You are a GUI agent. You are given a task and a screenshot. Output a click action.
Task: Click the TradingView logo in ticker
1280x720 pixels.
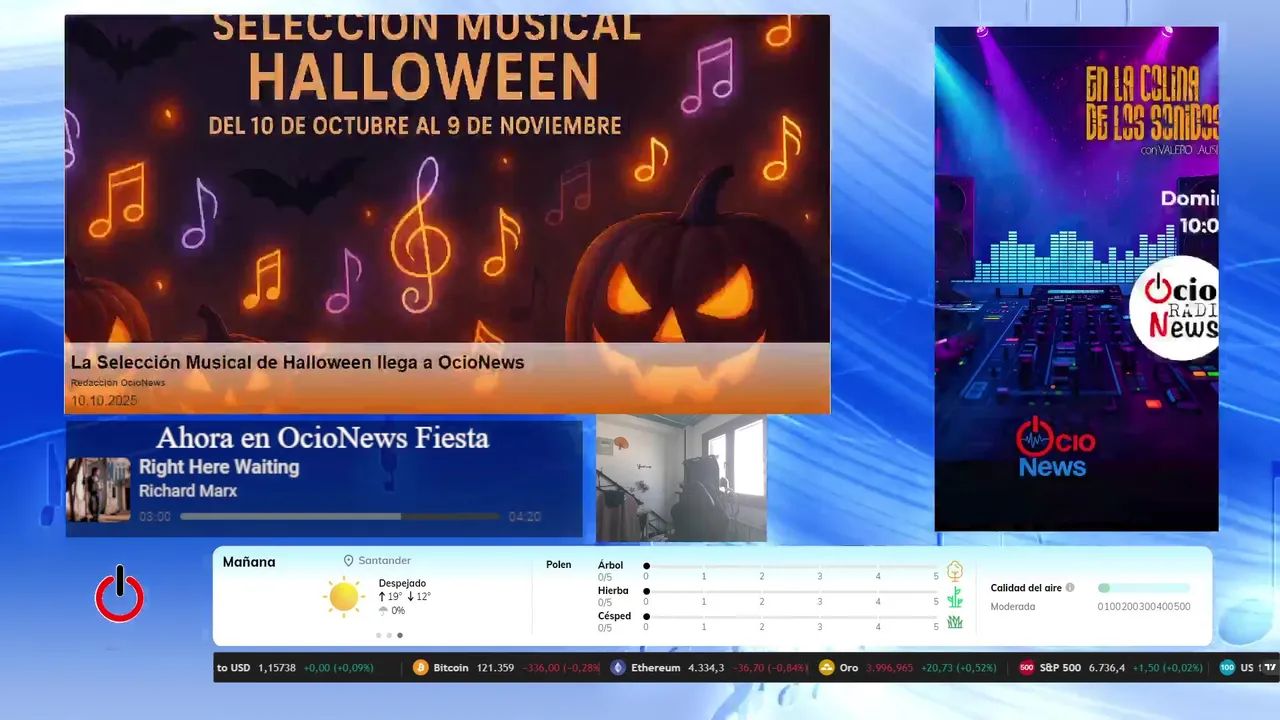pos(1269,668)
